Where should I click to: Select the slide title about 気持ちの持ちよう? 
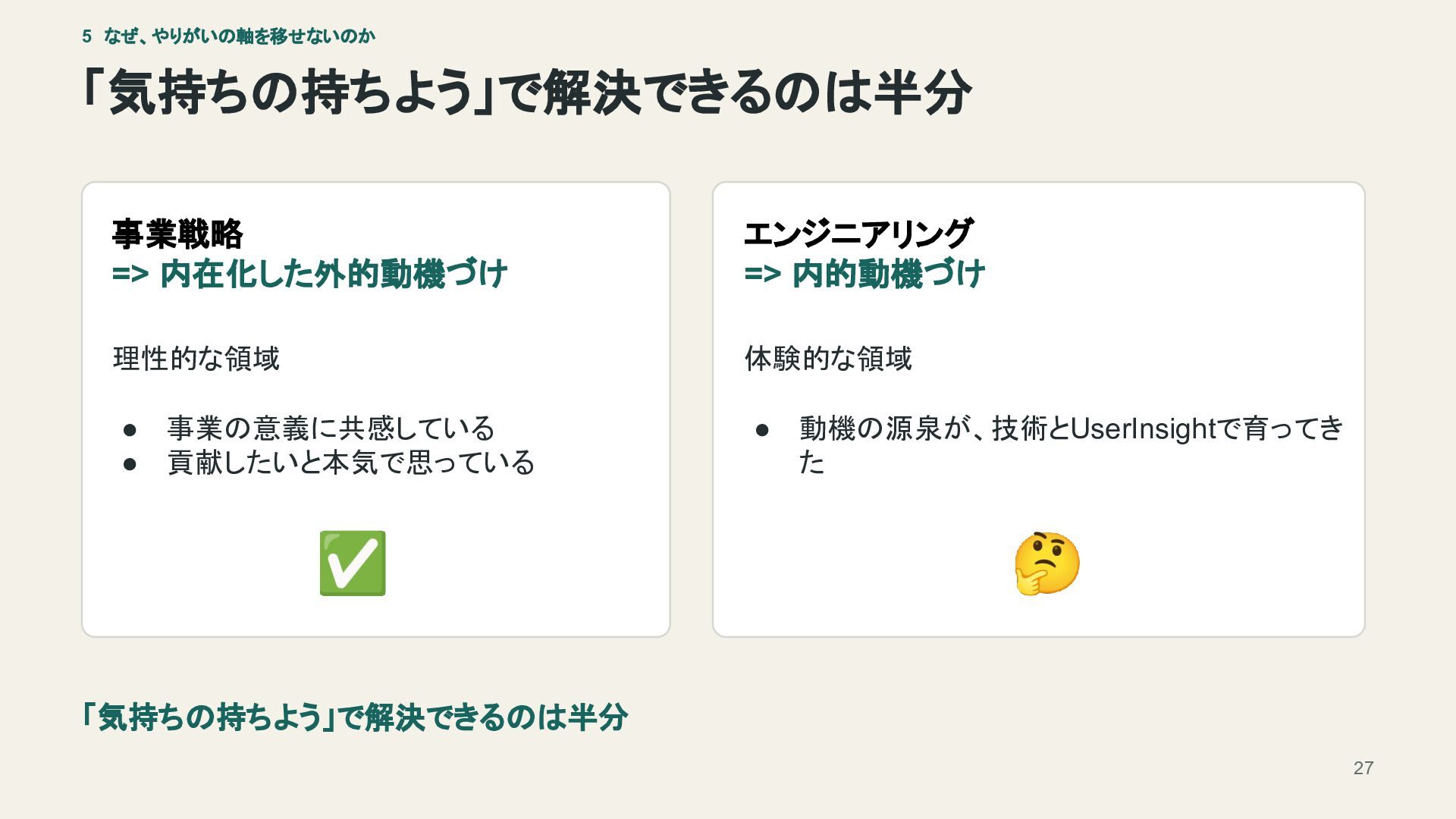pos(526,93)
